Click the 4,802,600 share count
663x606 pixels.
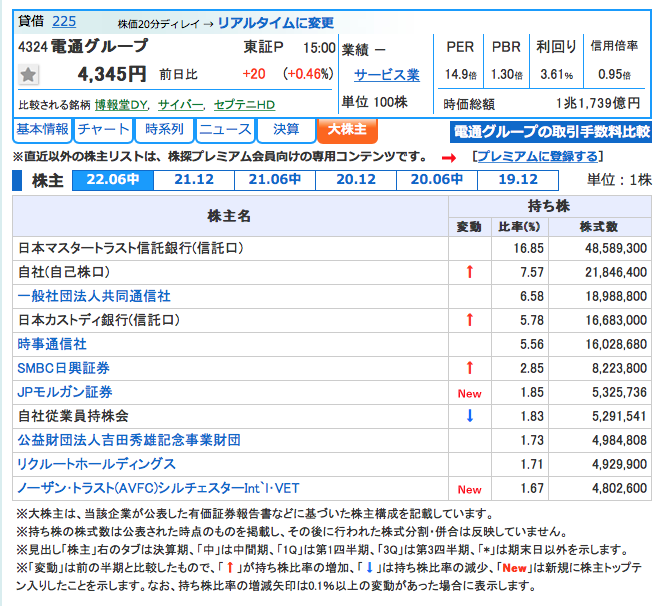[619, 488]
